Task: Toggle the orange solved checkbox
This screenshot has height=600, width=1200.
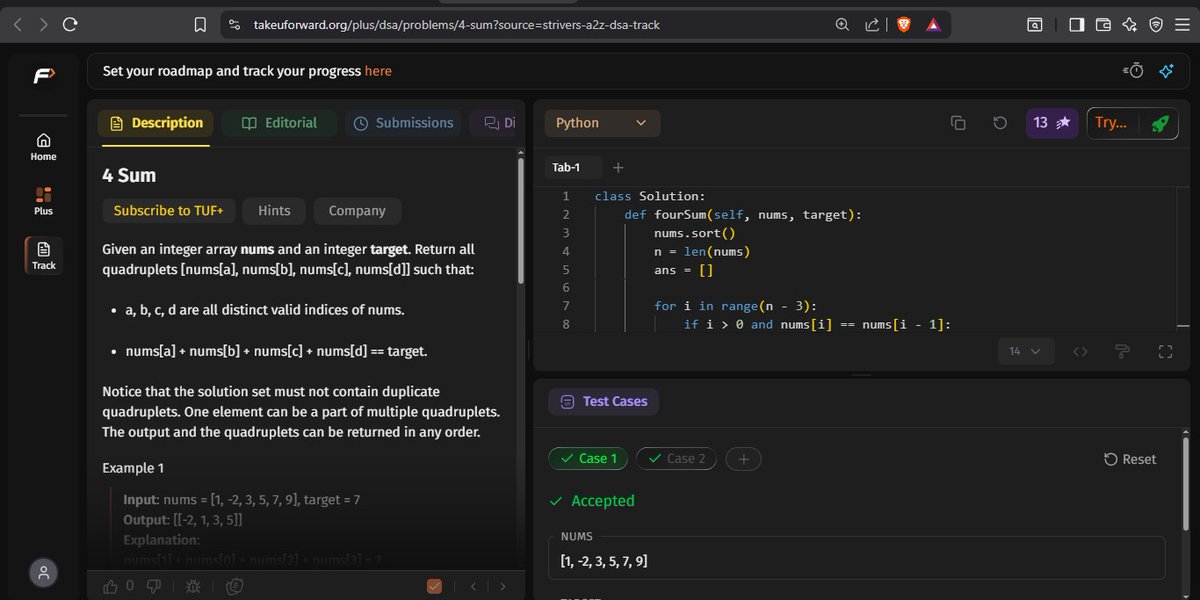Action: tap(434, 586)
